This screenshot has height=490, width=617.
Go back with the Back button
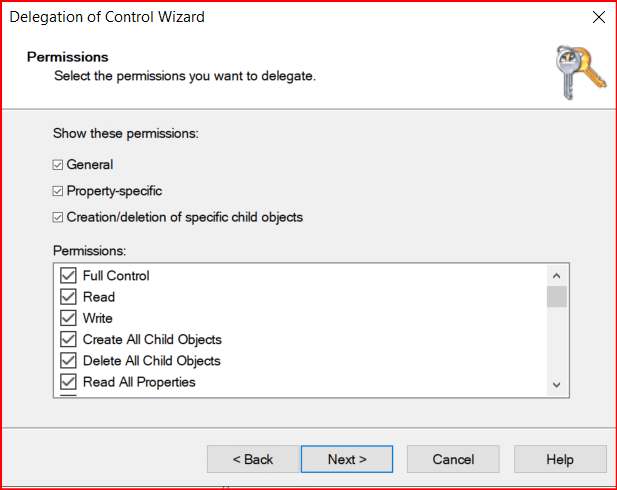[x=252, y=460]
